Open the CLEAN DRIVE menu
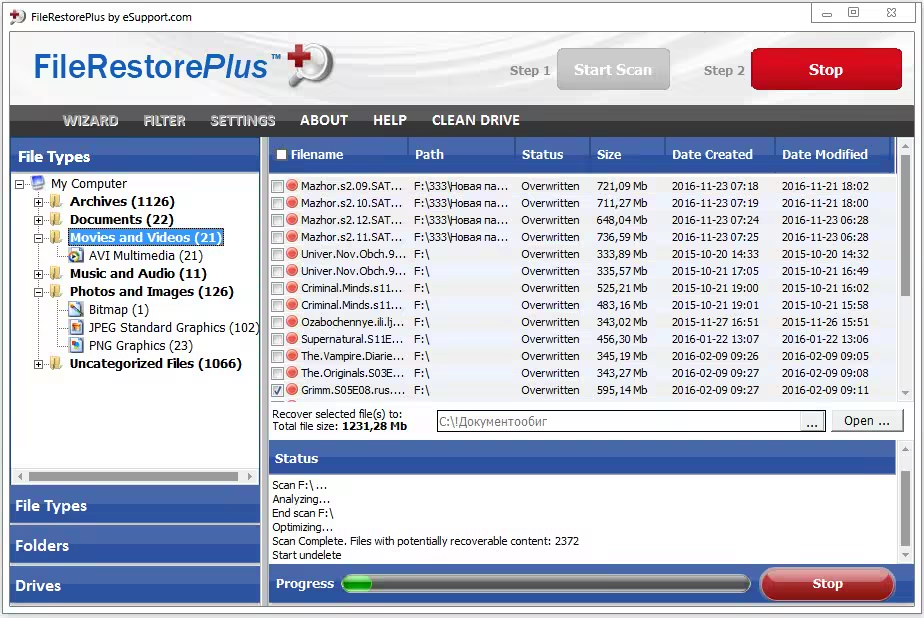This screenshot has height=618, width=924. pyautogui.click(x=476, y=120)
